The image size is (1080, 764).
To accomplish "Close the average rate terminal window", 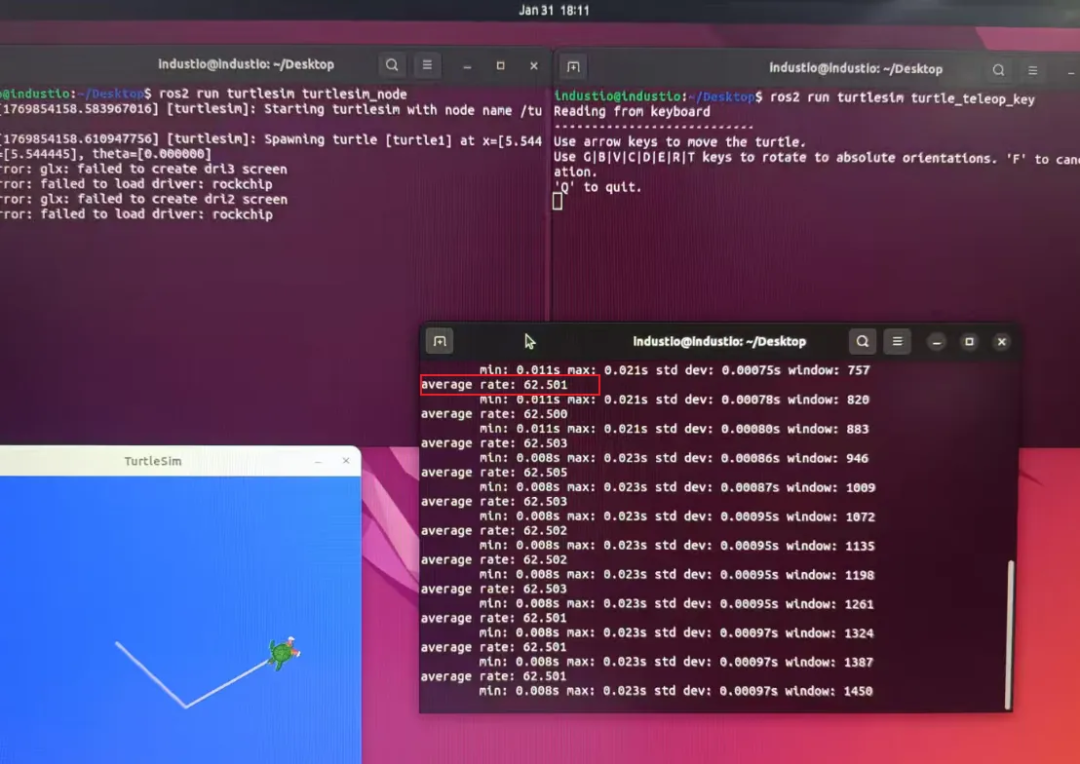I will pyautogui.click(x=1001, y=342).
